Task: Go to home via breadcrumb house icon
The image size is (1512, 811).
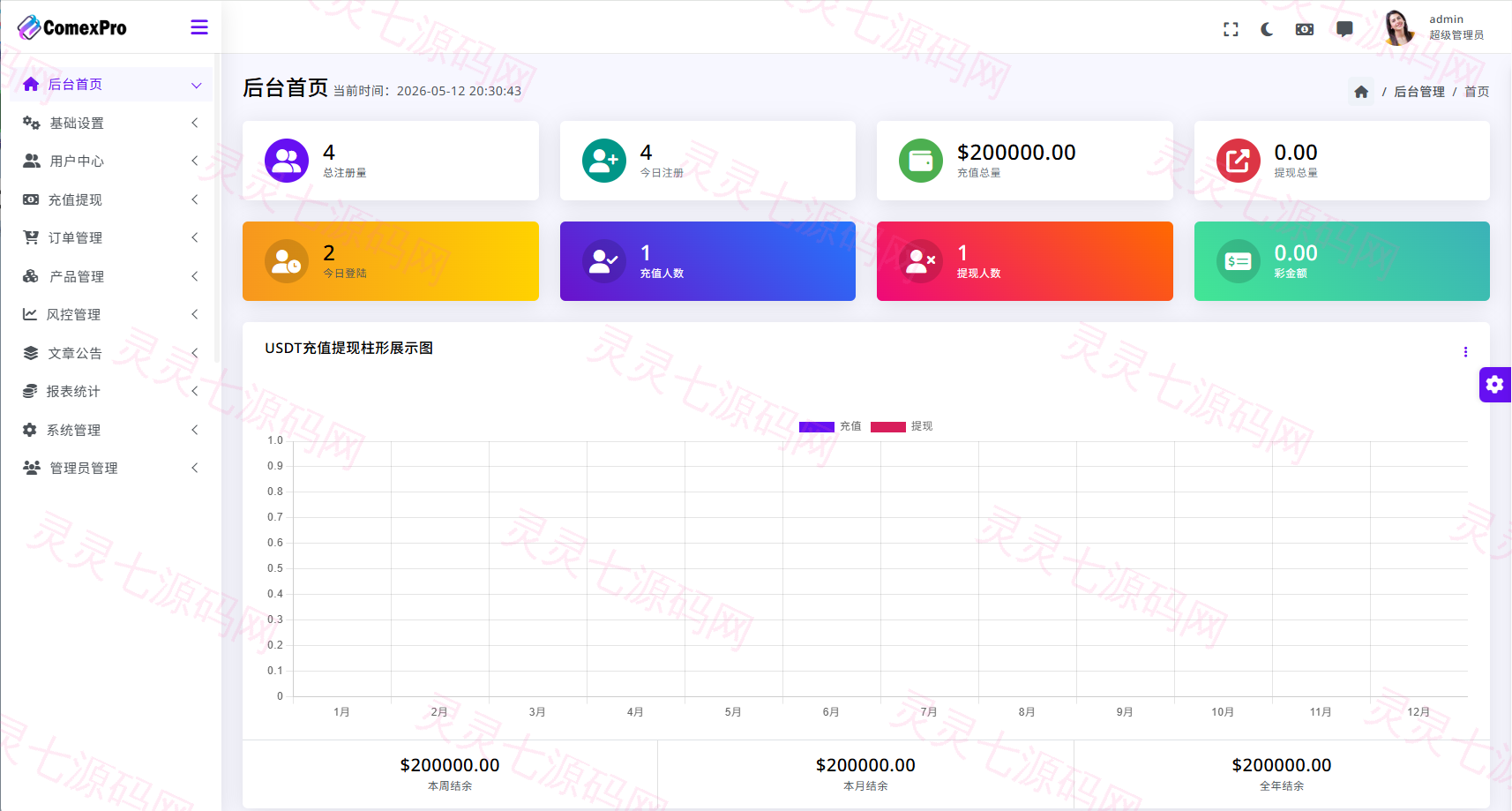Action: (x=1361, y=92)
